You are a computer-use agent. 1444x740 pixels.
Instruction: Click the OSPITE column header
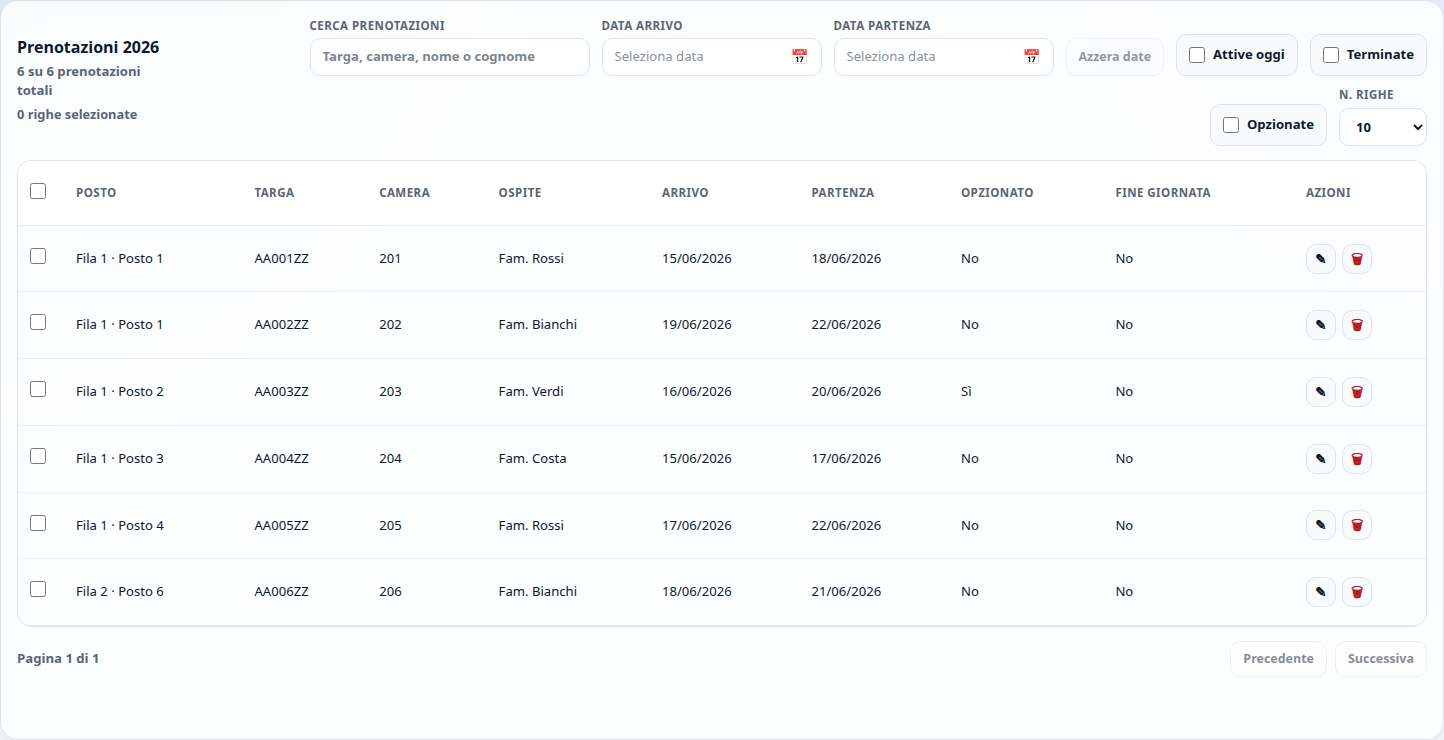[520, 193]
